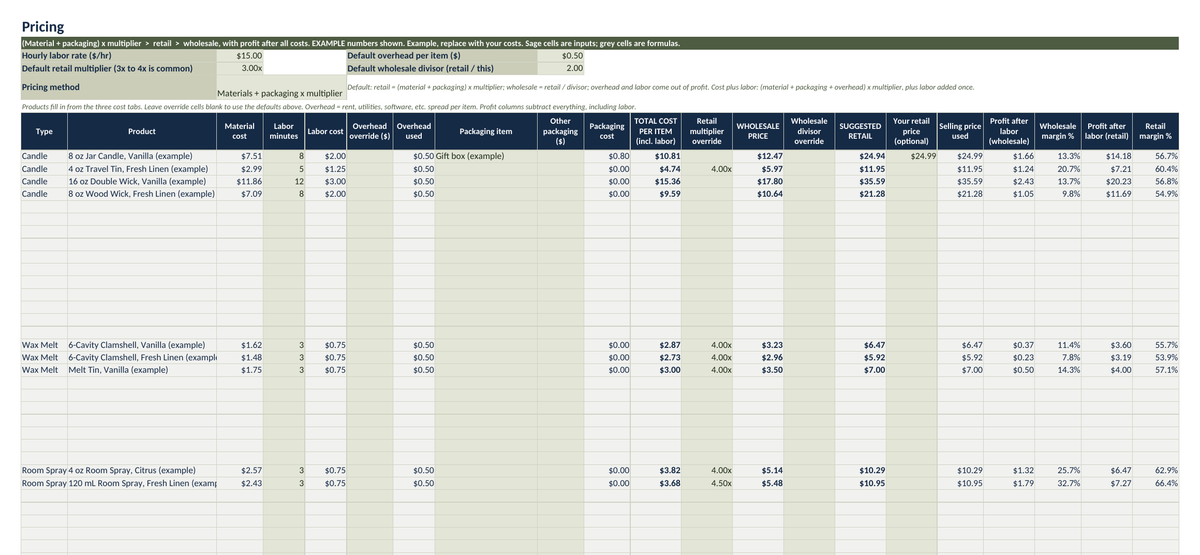Select suggested retail $35.59 cell

tap(860, 182)
